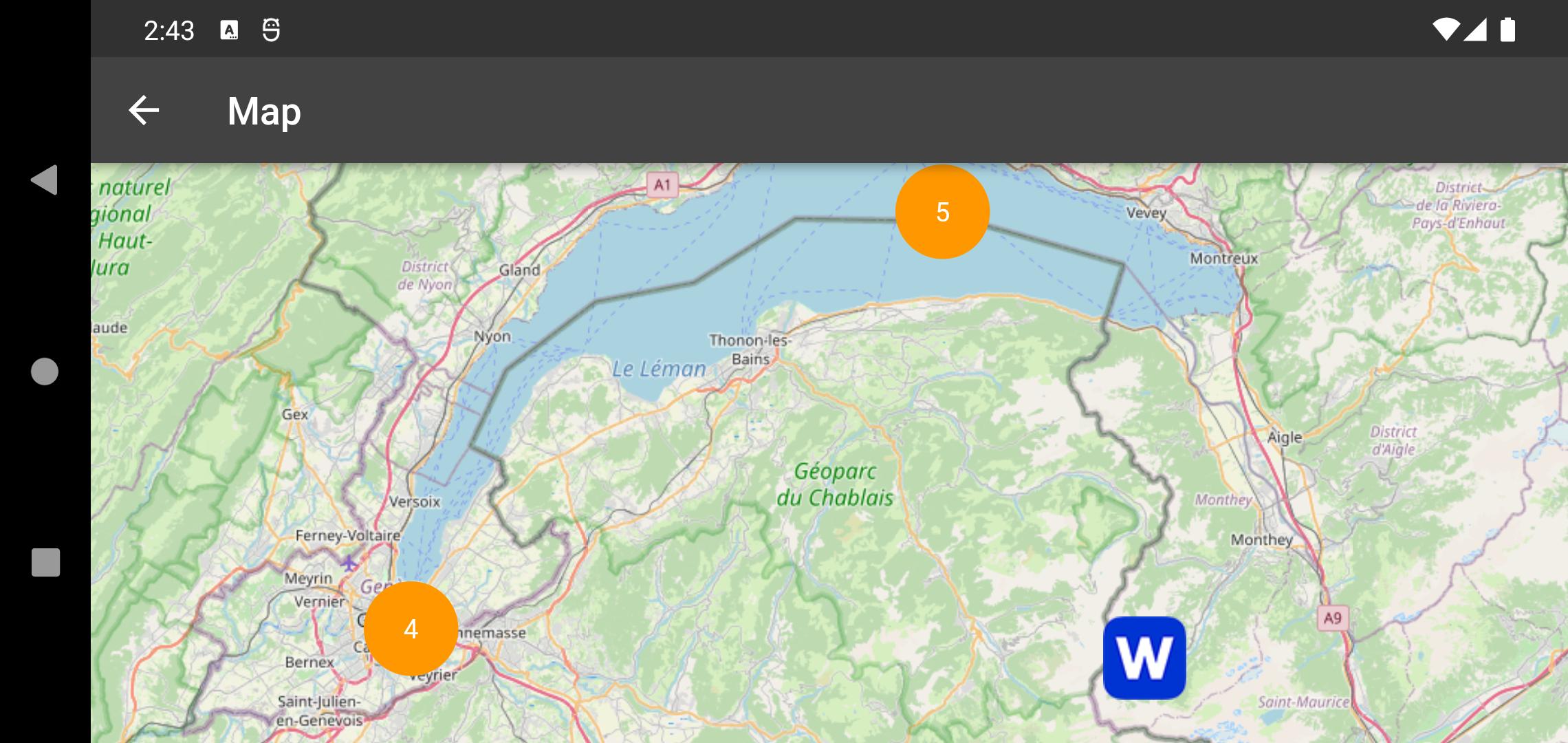Tap the keyboard indicator icon in status bar

229,30
